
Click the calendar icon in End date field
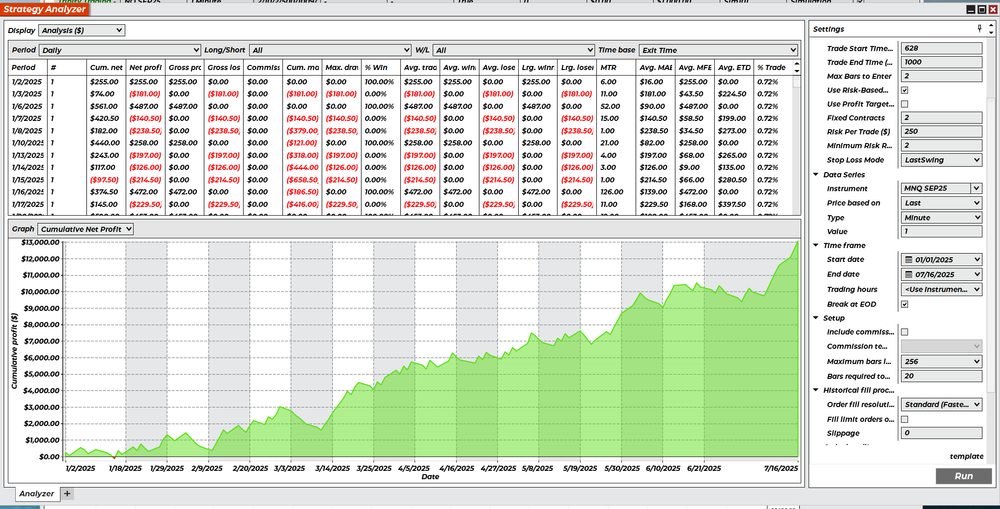click(909, 274)
